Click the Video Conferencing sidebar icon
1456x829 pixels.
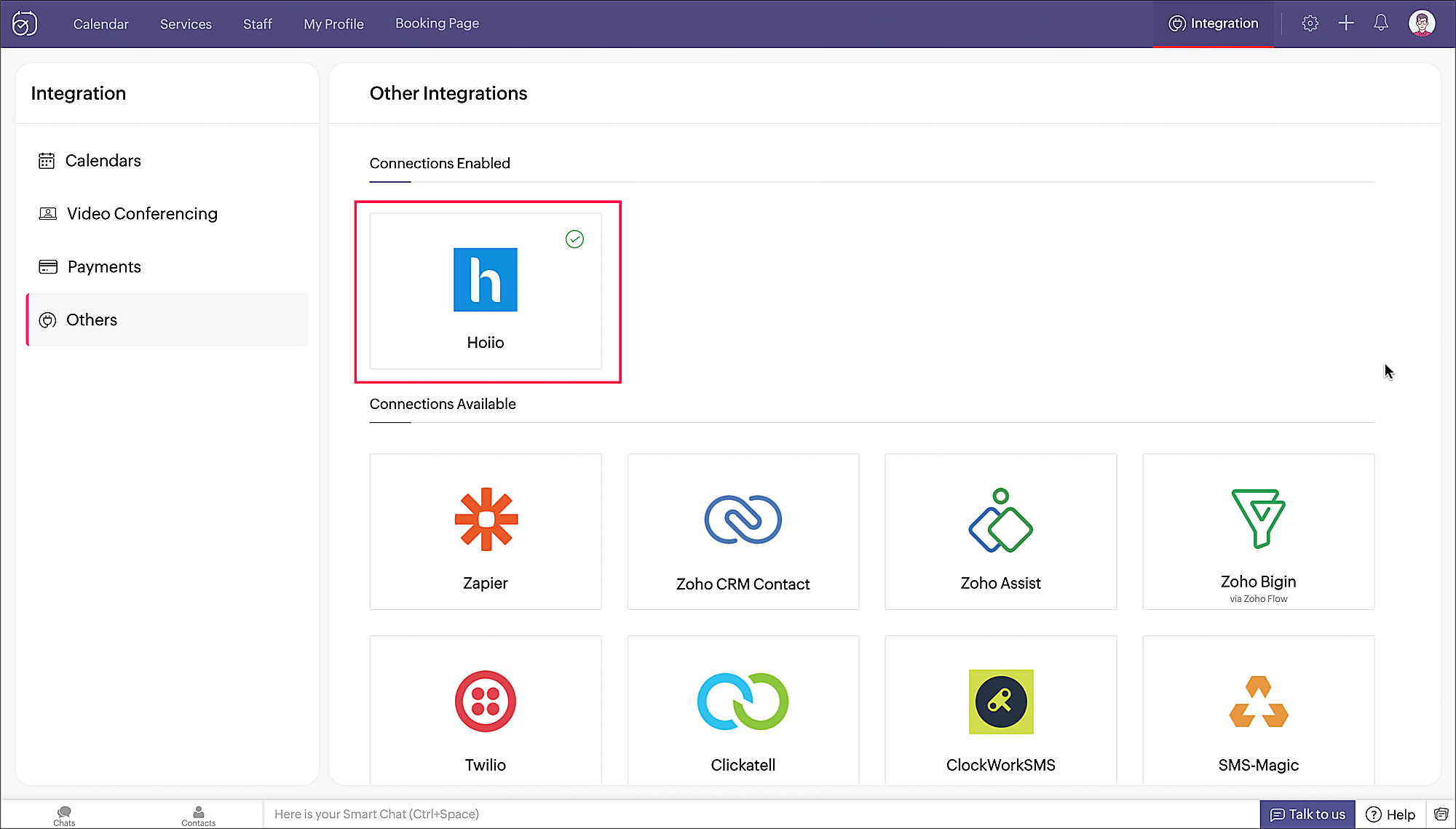tap(47, 213)
